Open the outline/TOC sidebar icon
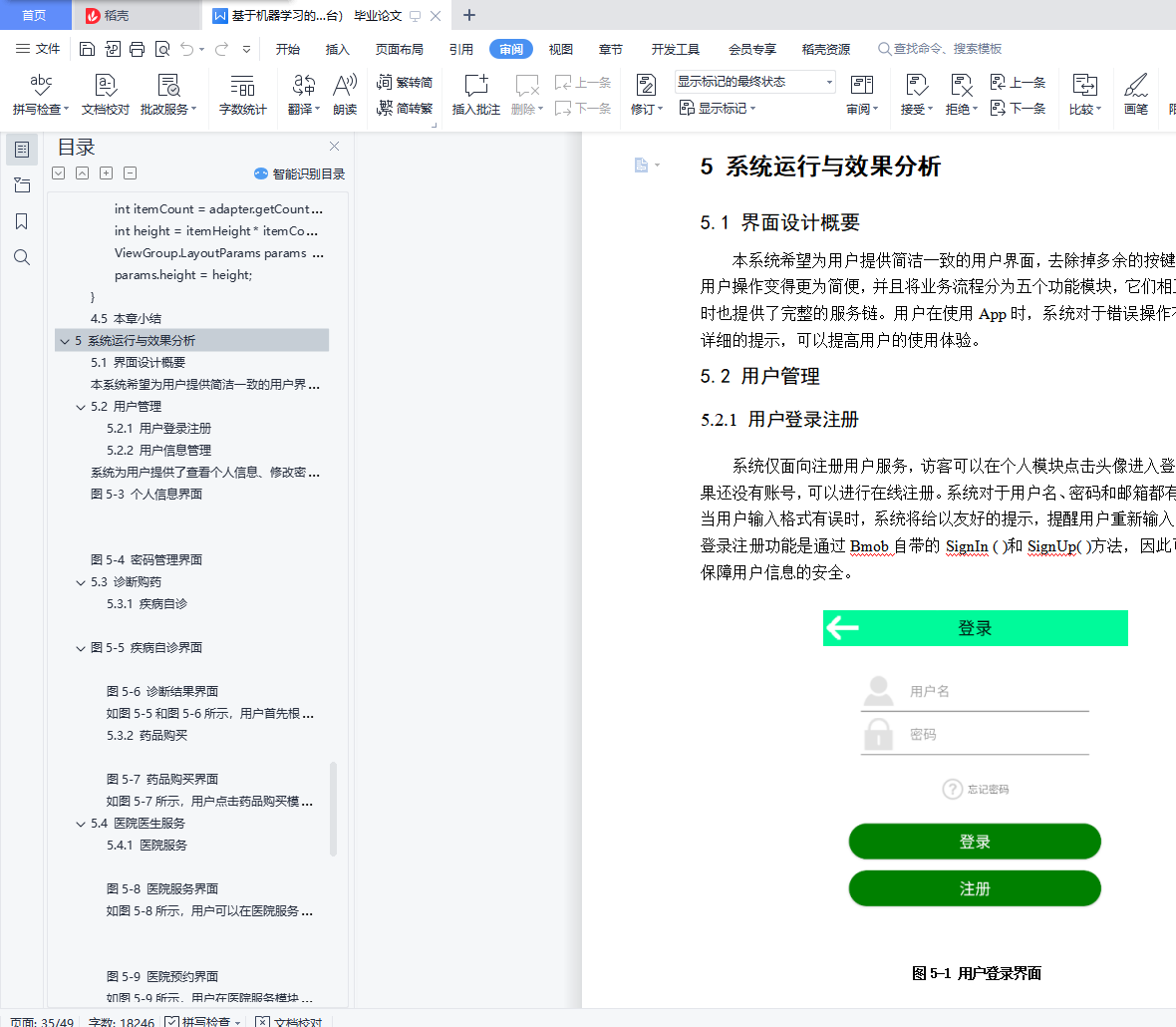Image resolution: width=1176 pixels, height=1027 pixels. click(22, 150)
